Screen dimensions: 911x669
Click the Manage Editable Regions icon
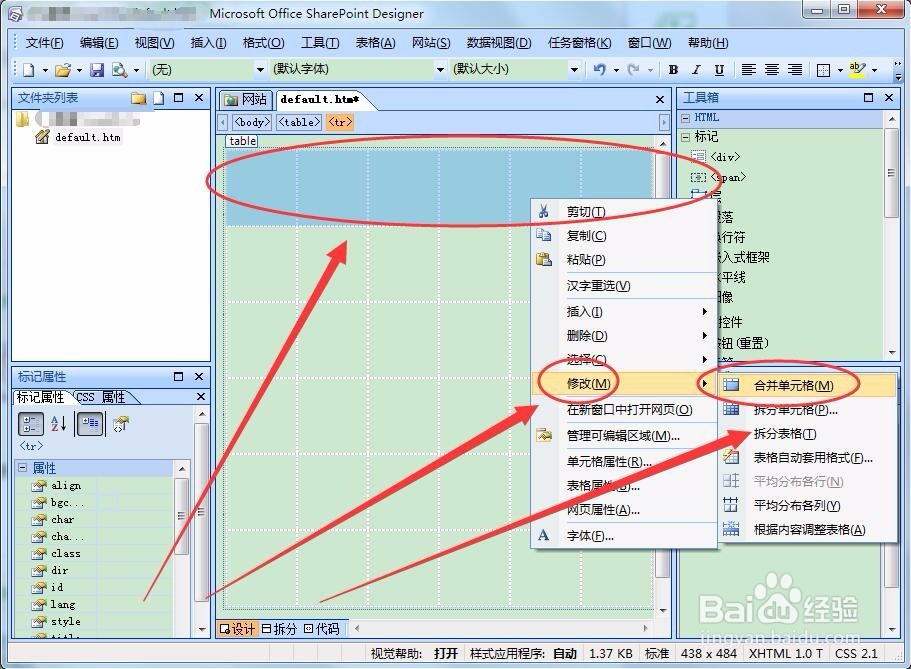tap(544, 435)
